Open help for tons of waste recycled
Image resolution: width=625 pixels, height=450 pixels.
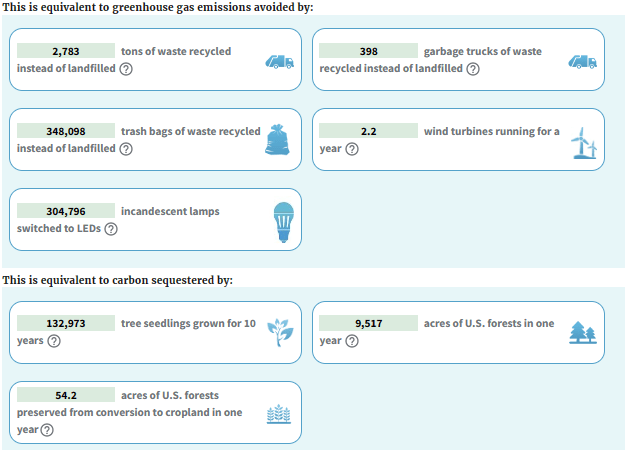(126, 69)
